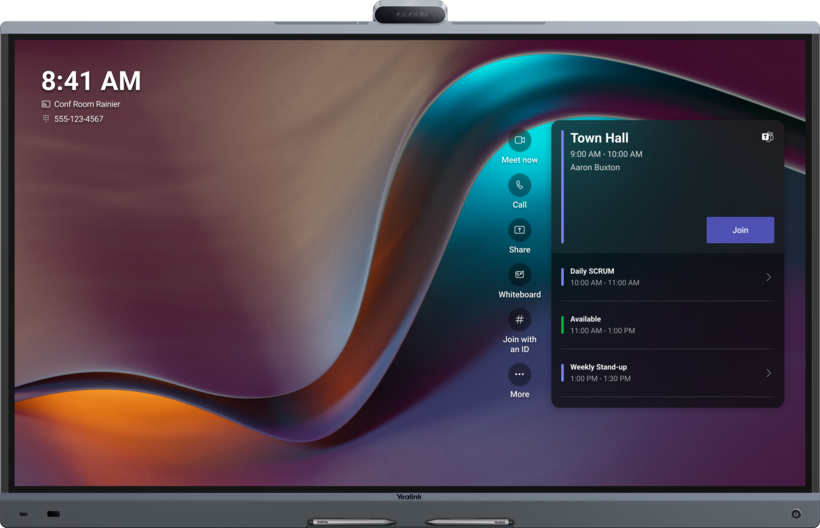Select the Available time slot title

click(585, 319)
